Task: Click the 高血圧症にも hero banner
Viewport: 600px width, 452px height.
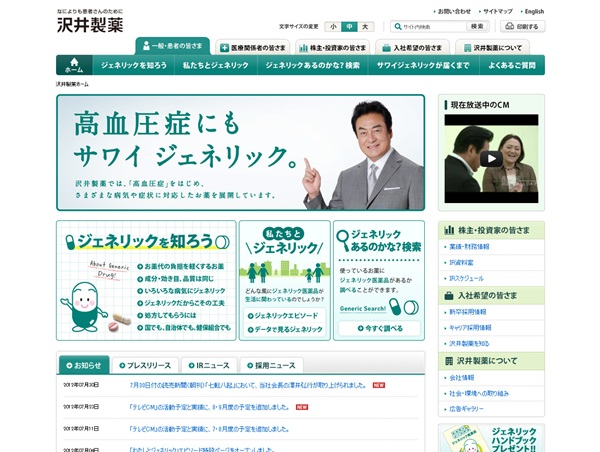Action: click(x=241, y=153)
